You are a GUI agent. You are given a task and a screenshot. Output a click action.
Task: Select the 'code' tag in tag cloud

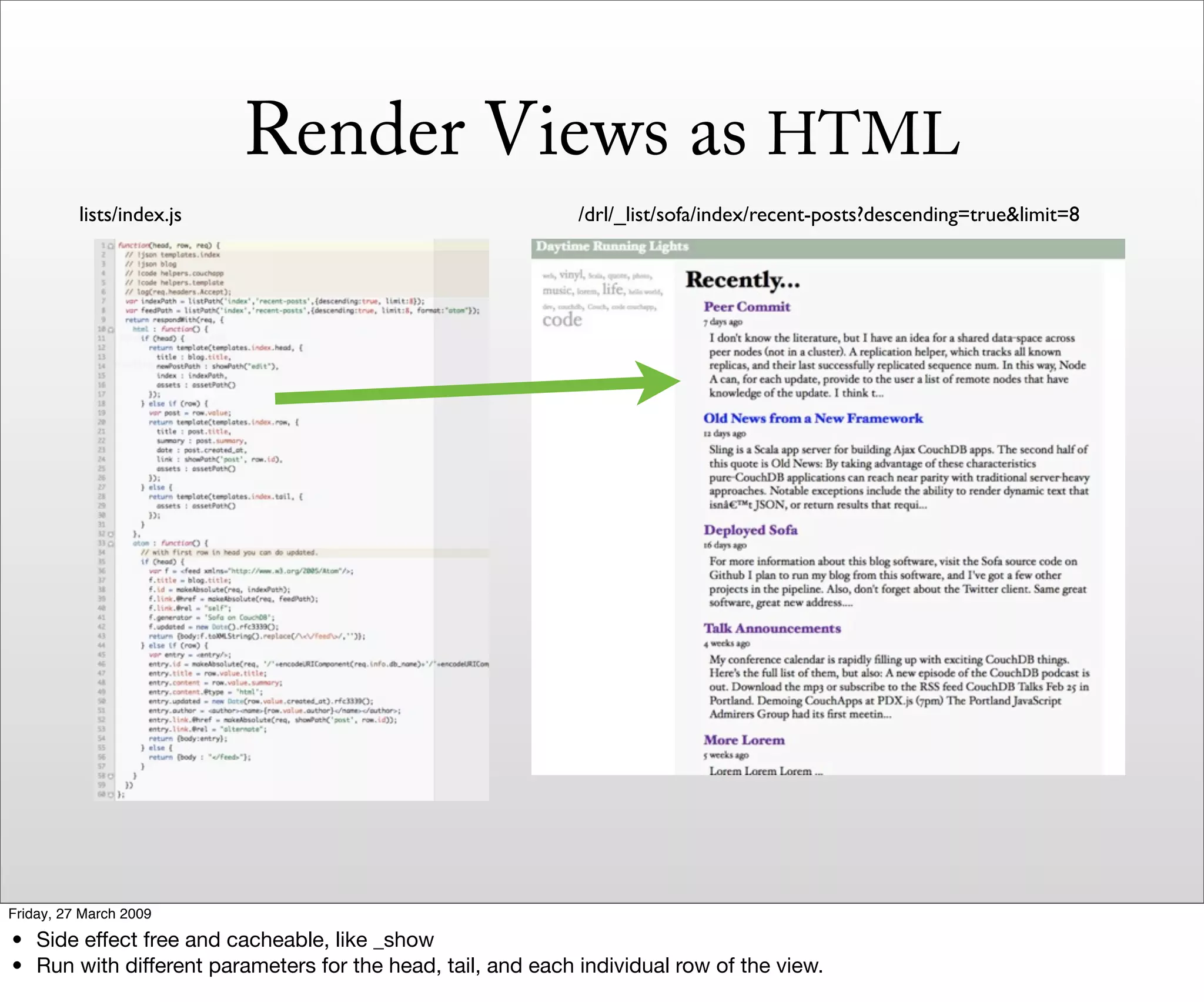click(x=562, y=319)
